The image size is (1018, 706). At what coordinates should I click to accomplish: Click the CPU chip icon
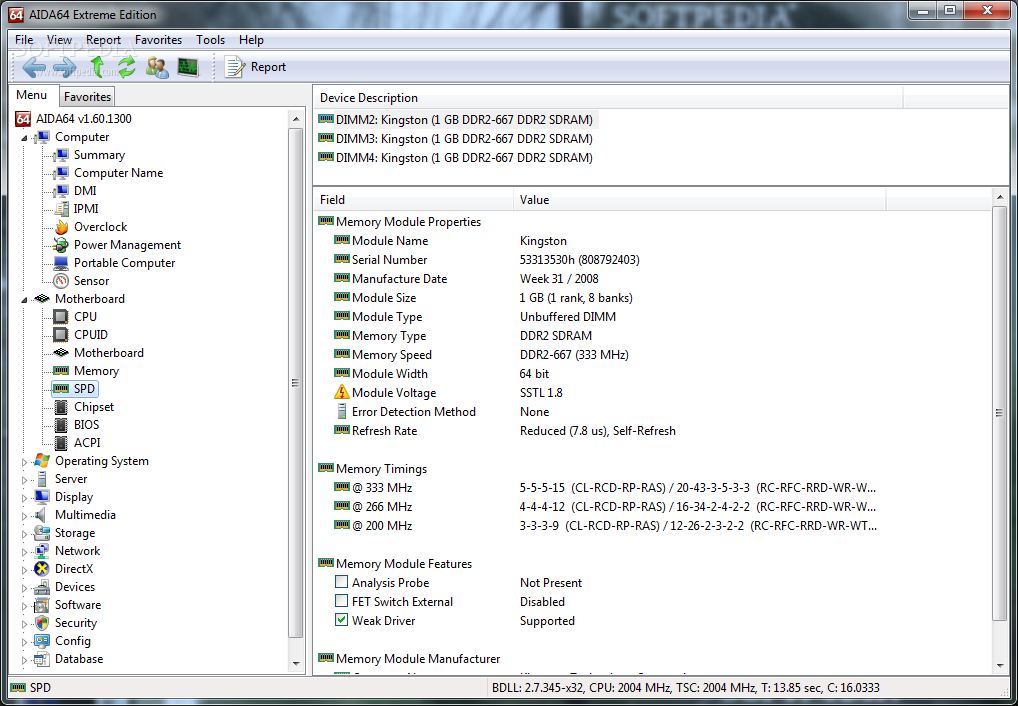tap(60, 316)
